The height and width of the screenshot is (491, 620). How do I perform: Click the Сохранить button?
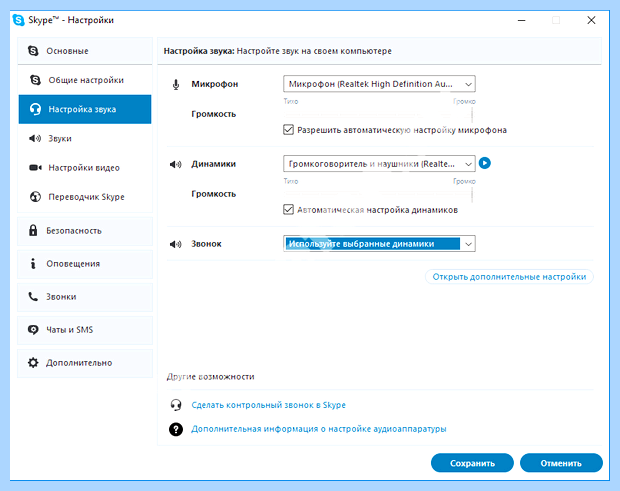pos(472,463)
